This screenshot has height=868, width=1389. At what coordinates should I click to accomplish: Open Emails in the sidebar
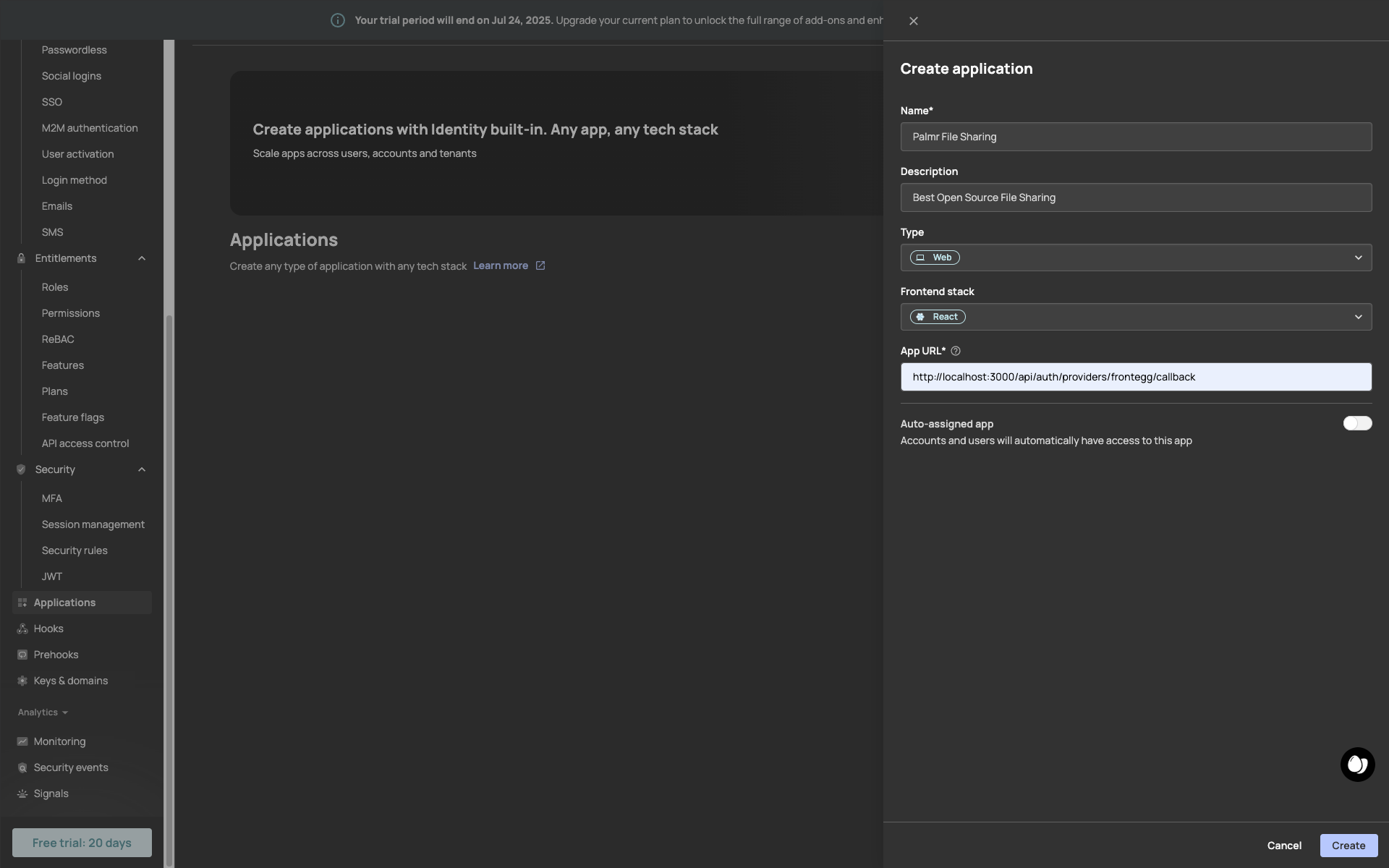[57, 206]
